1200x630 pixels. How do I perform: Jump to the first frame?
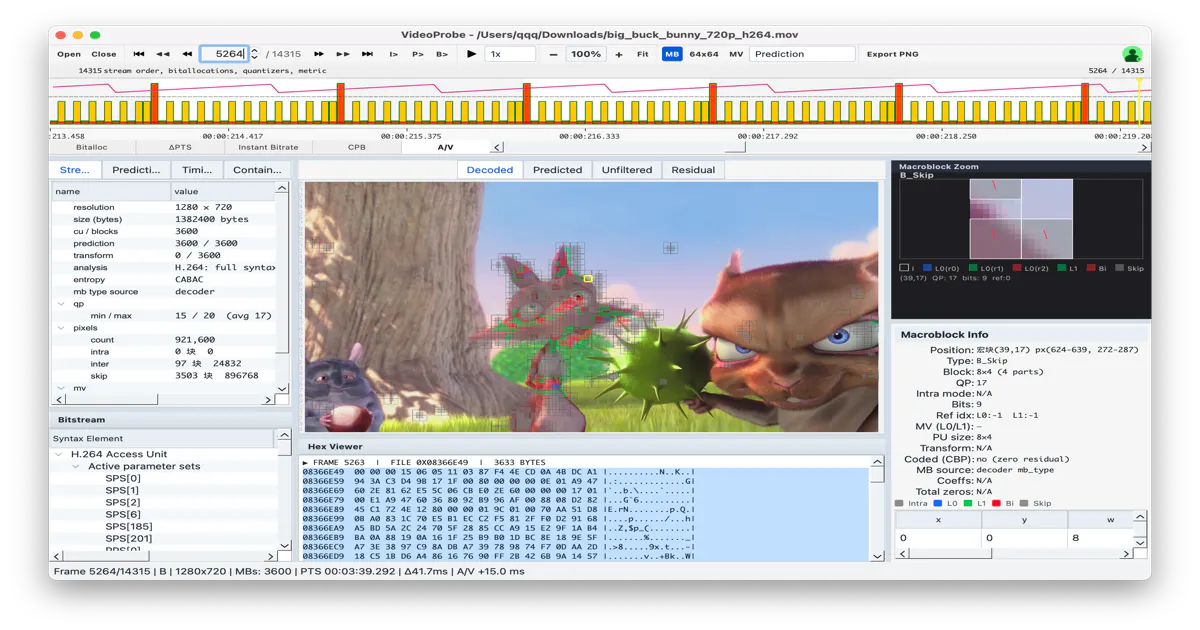139,54
